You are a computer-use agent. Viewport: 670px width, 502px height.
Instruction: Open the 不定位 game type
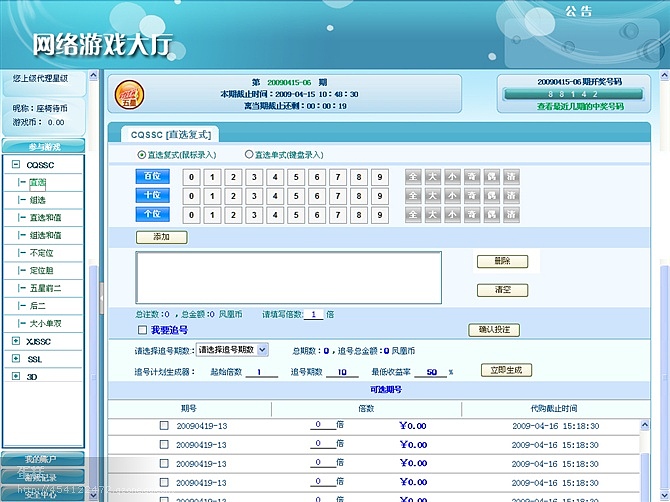(x=41, y=253)
